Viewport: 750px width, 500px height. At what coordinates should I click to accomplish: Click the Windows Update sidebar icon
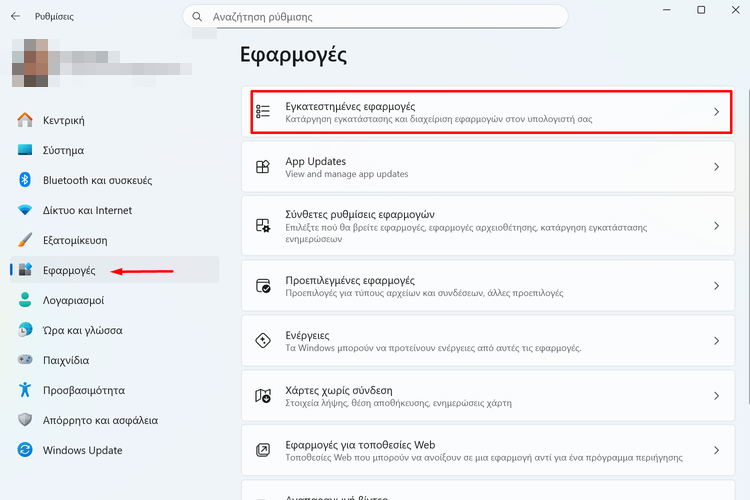click(x=26, y=450)
